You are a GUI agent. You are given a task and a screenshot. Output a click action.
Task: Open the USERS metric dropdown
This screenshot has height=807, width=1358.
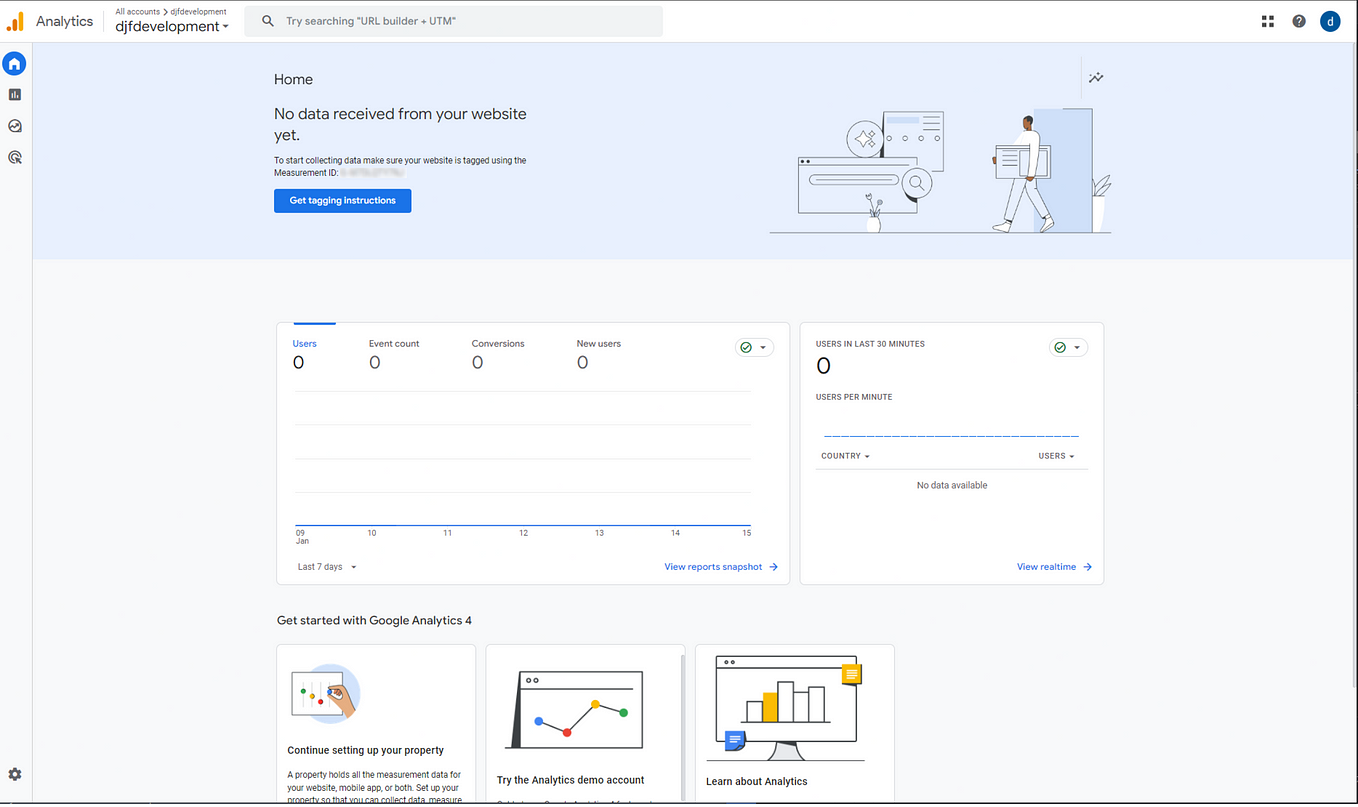coord(1056,456)
